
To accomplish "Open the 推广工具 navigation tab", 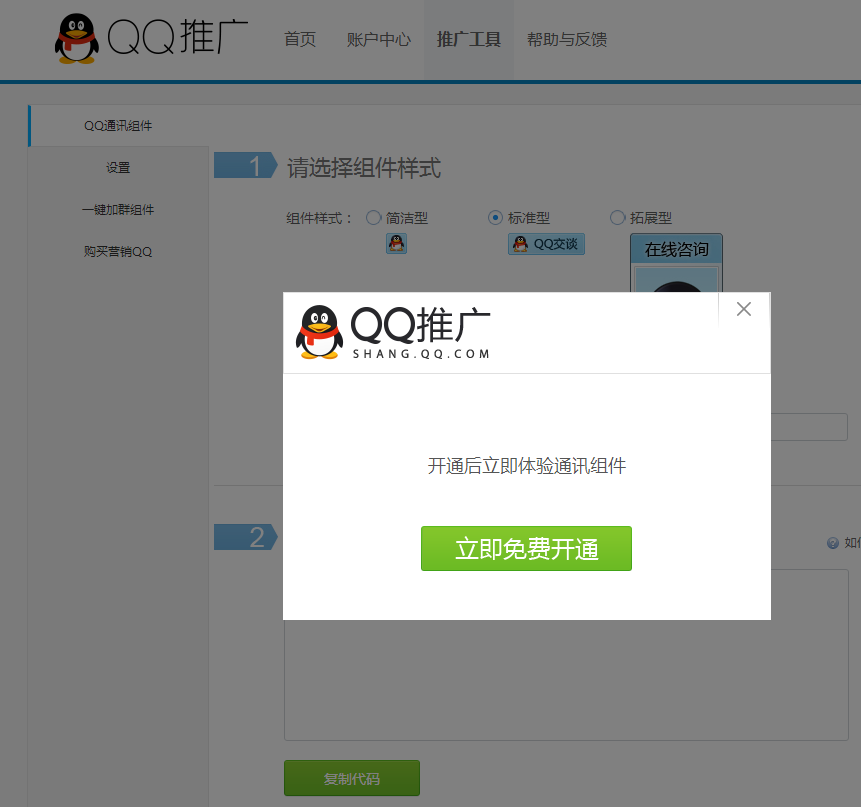I will (x=468, y=40).
